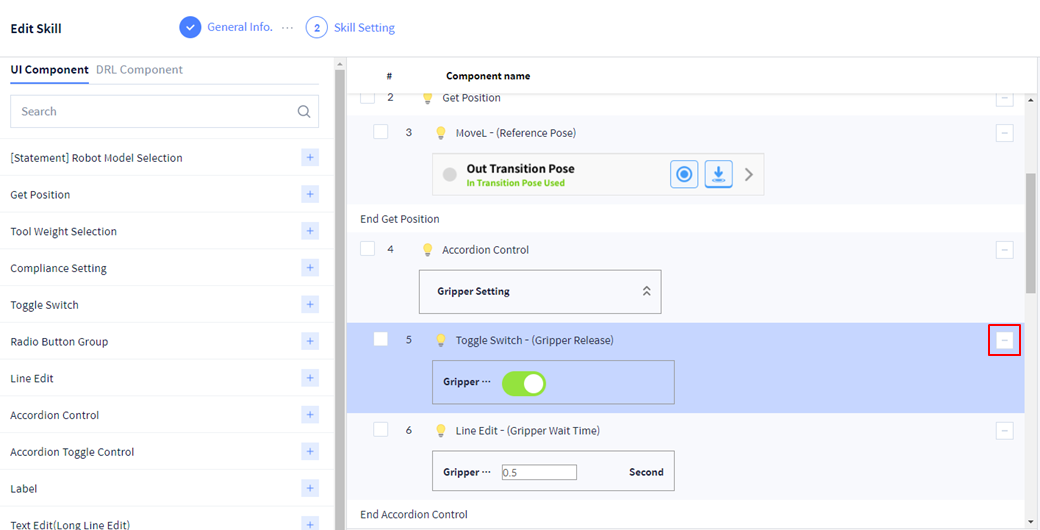The image size is (1040, 530).
Task: Expand the Out Transition Pose chevron
Action: click(x=749, y=174)
